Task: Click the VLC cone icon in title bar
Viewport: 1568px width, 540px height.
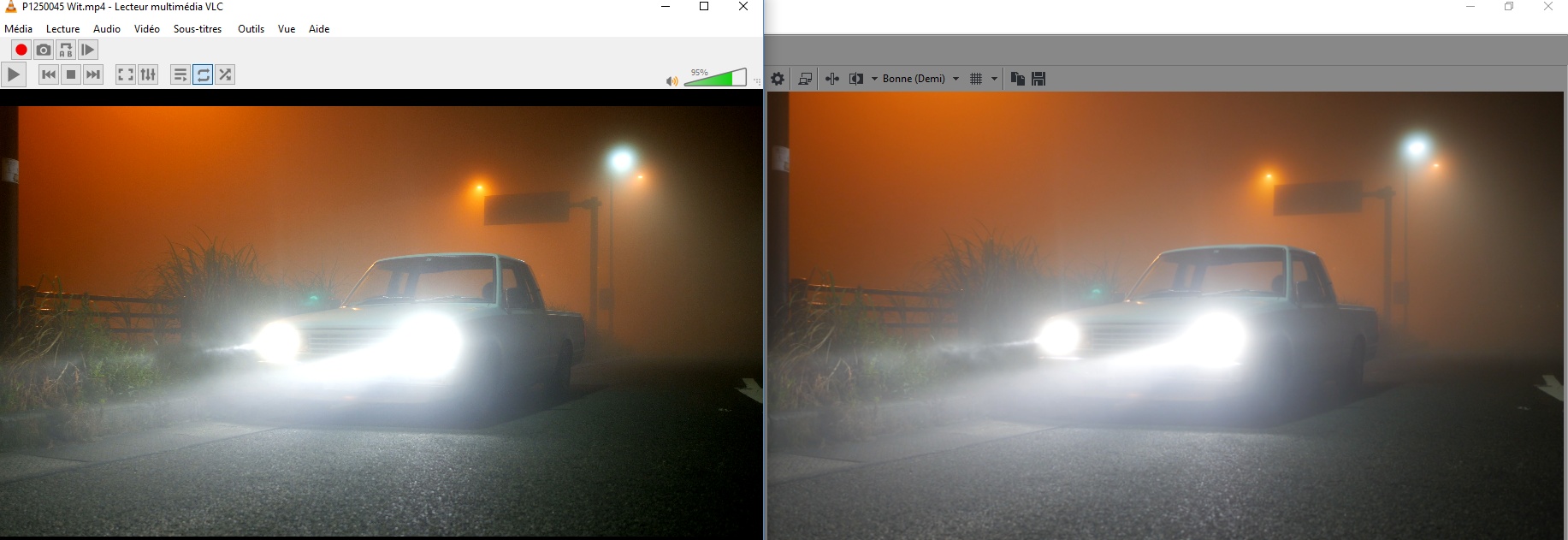Action: point(11,7)
